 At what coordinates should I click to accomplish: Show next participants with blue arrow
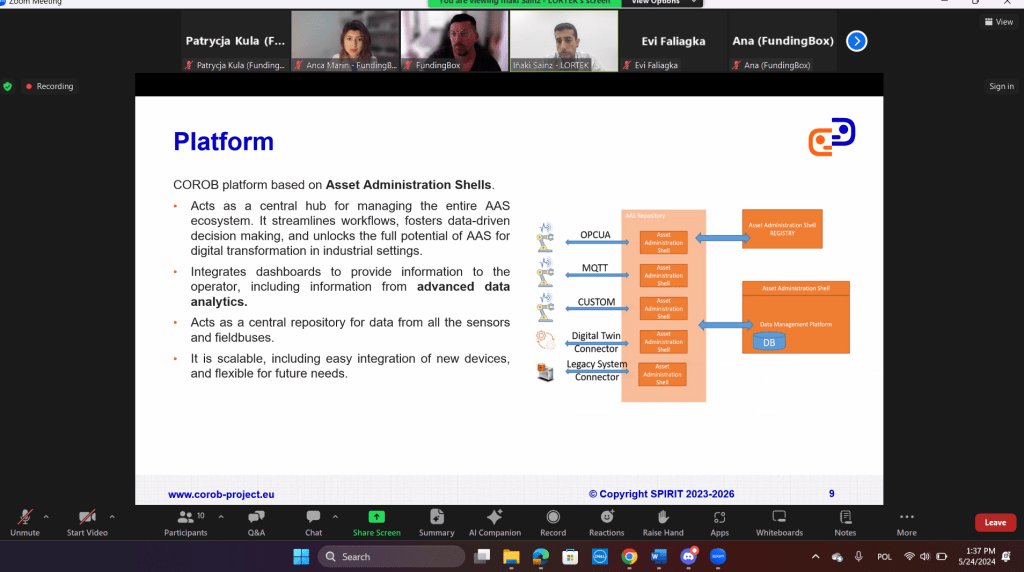tap(856, 41)
